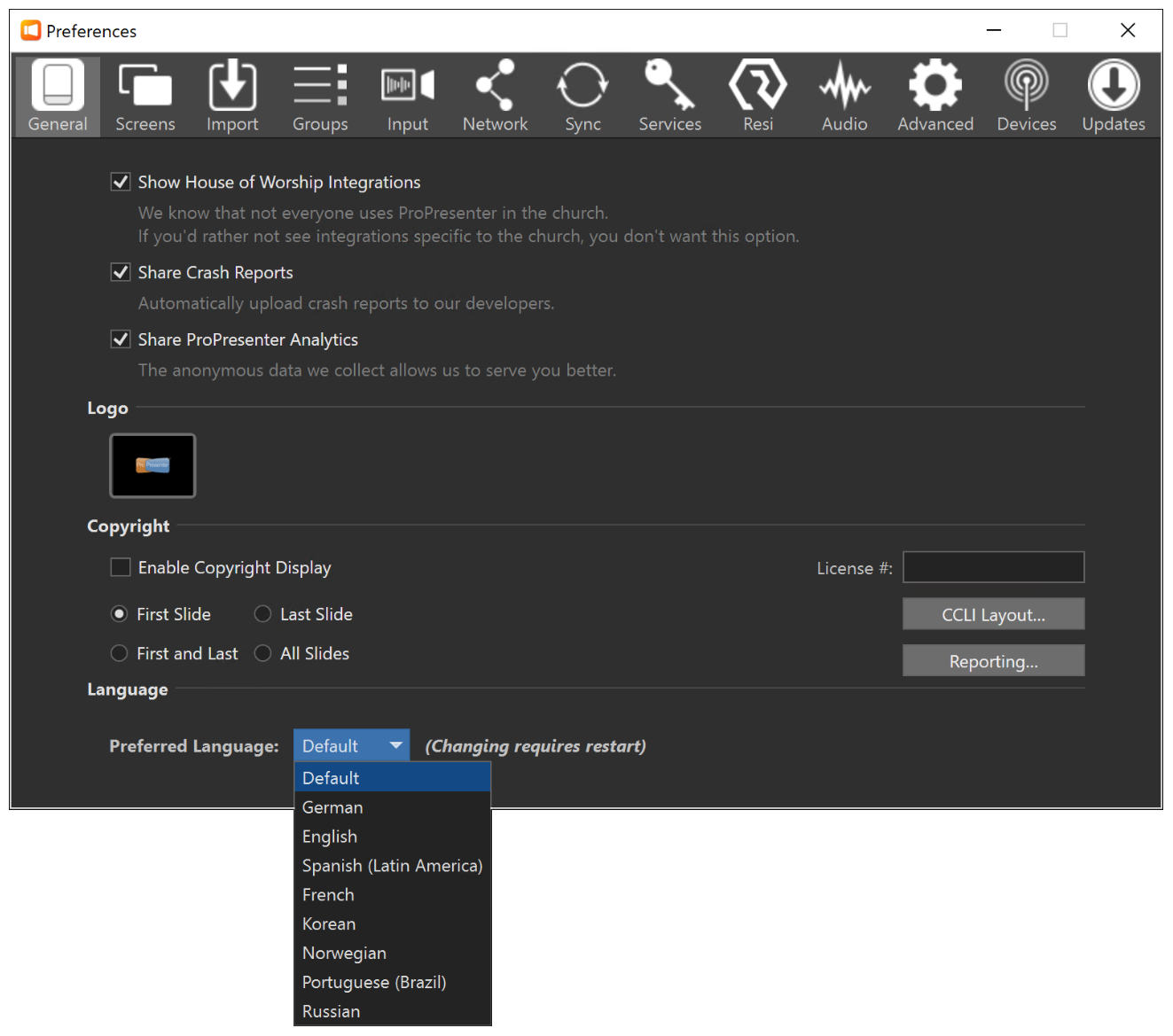Select Portuguese (Brazil) language option

click(393, 983)
